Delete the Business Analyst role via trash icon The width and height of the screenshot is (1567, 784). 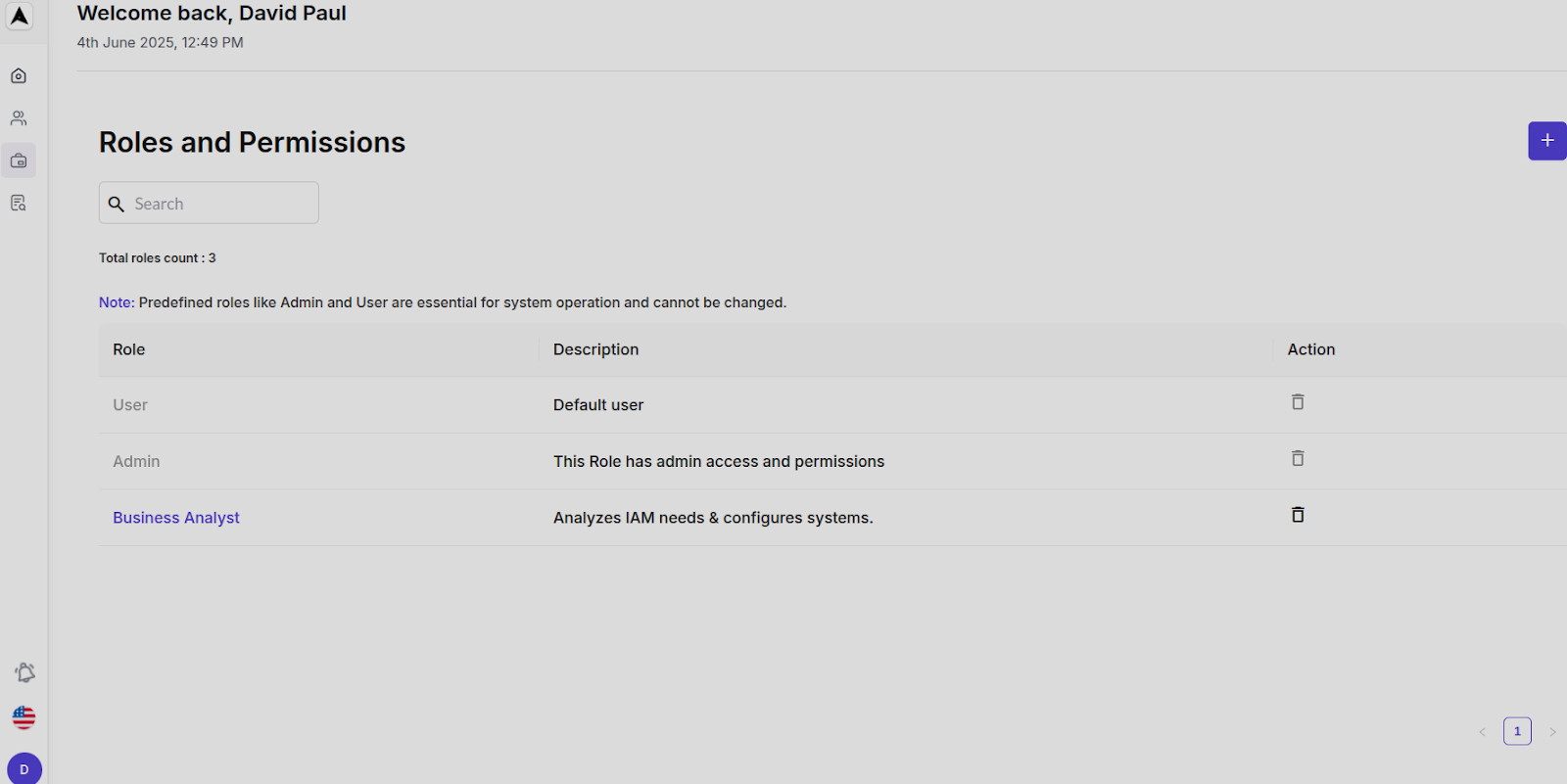[x=1297, y=515]
